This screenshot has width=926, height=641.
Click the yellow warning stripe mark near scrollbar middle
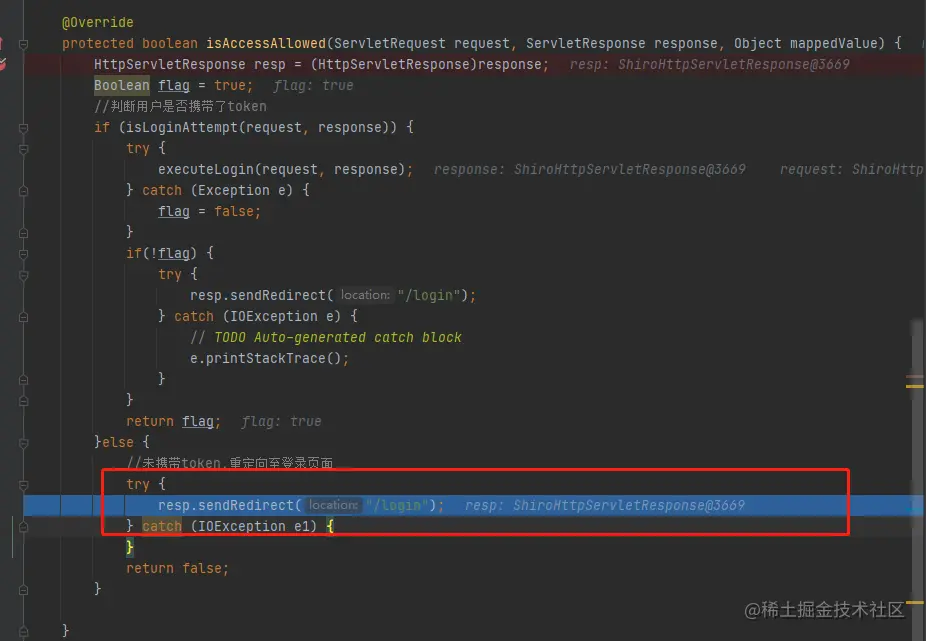pyautogui.click(x=915, y=386)
